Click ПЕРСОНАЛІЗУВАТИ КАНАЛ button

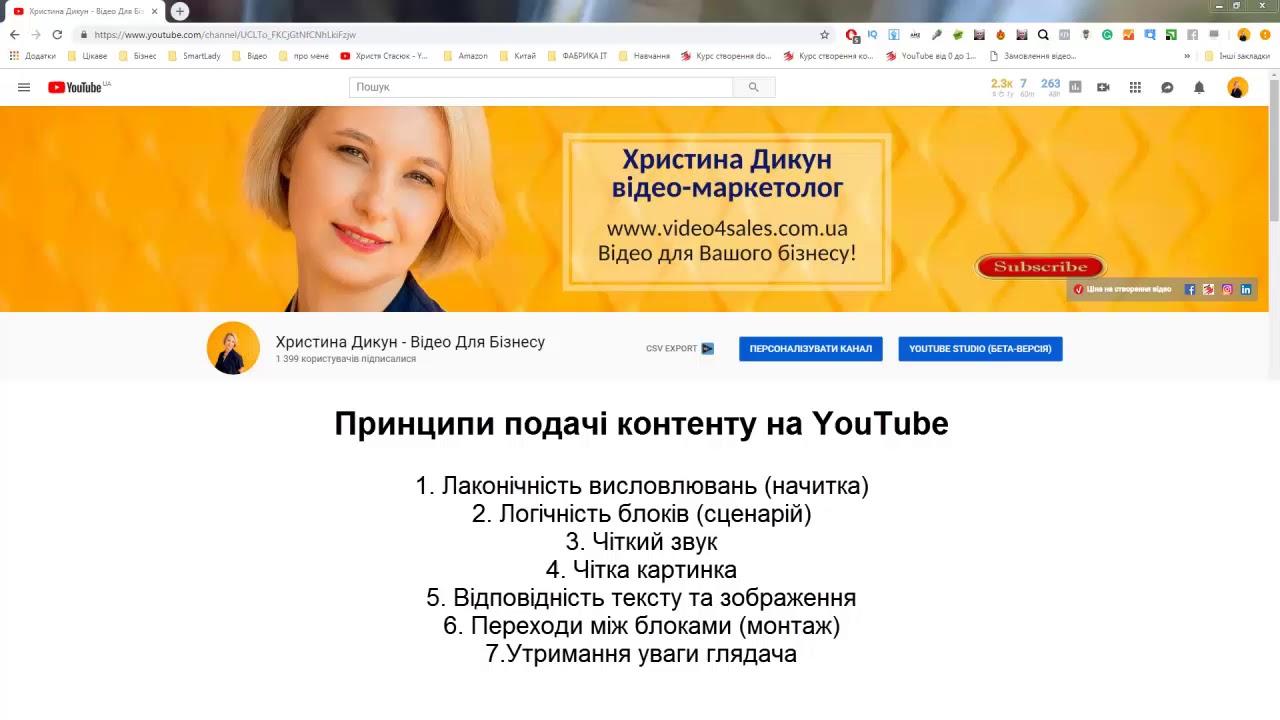pos(811,349)
